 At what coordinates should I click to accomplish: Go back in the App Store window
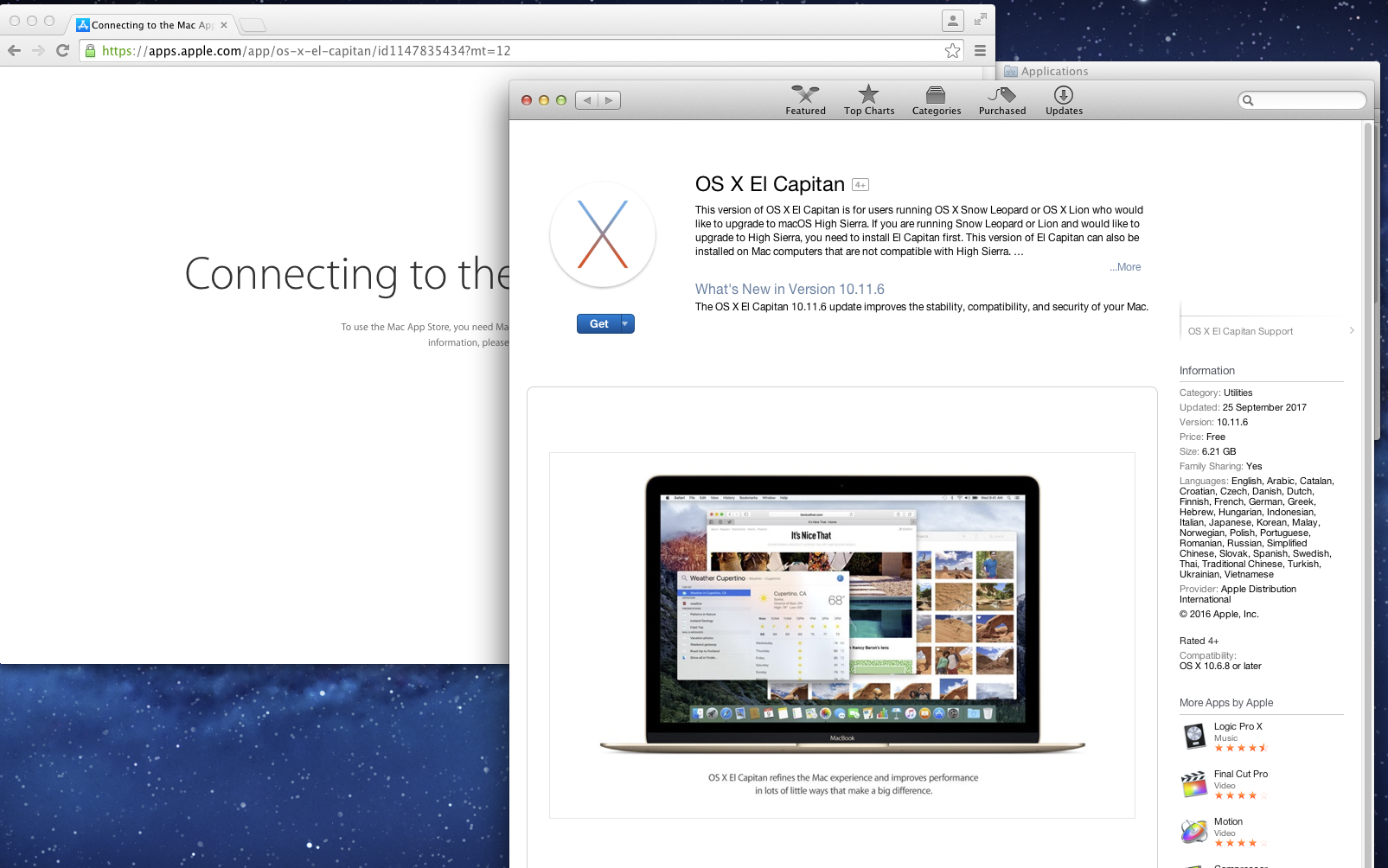coord(587,100)
